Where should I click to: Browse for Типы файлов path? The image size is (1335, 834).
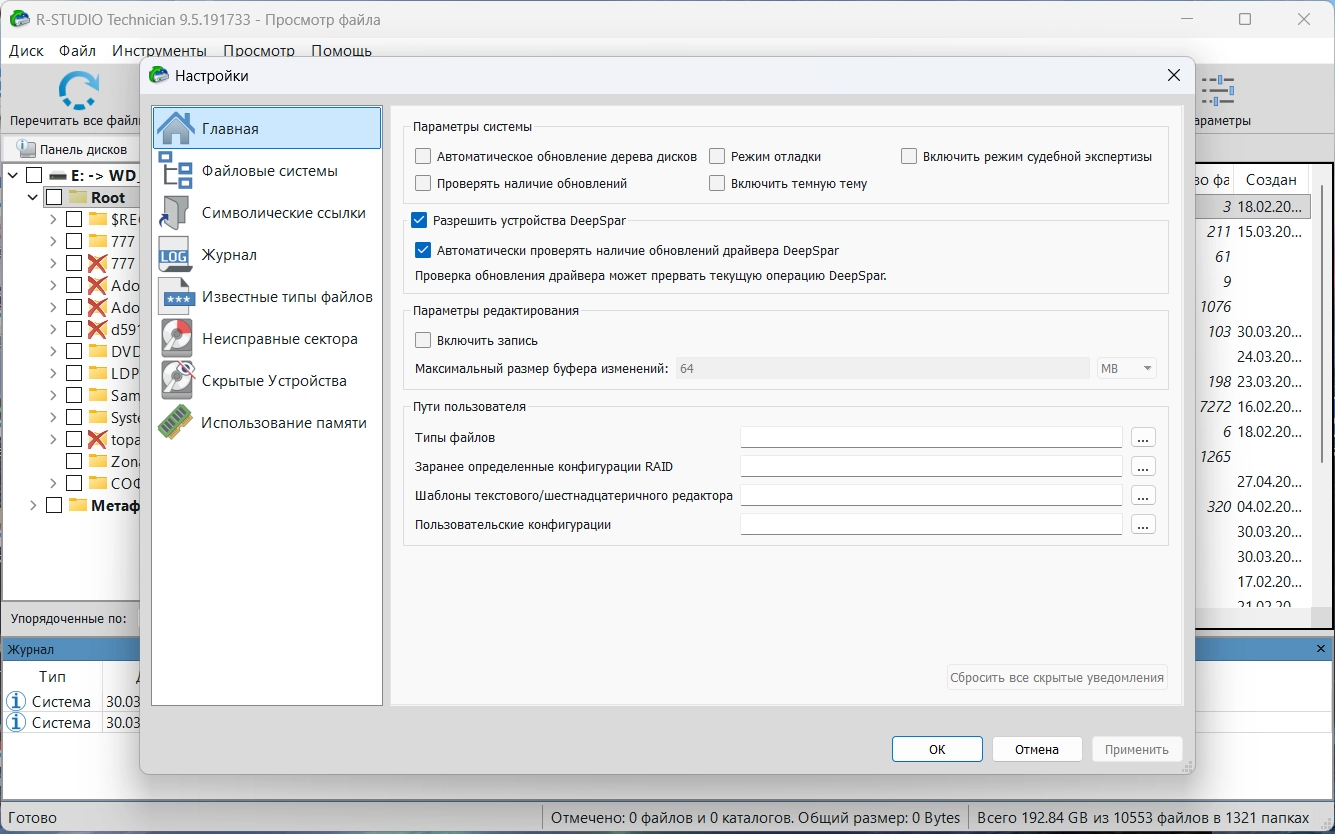click(x=1144, y=437)
